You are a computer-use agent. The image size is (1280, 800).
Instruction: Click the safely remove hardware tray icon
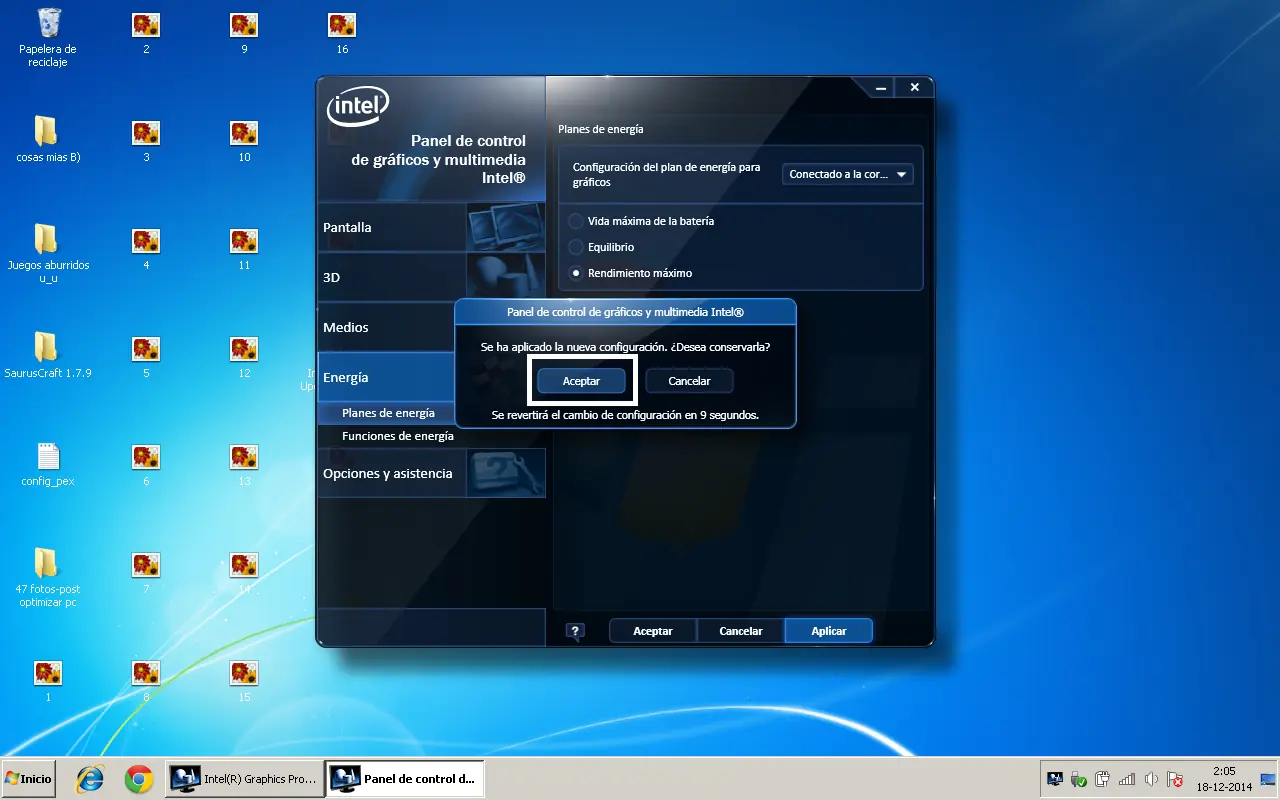(x=1079, y=779)
